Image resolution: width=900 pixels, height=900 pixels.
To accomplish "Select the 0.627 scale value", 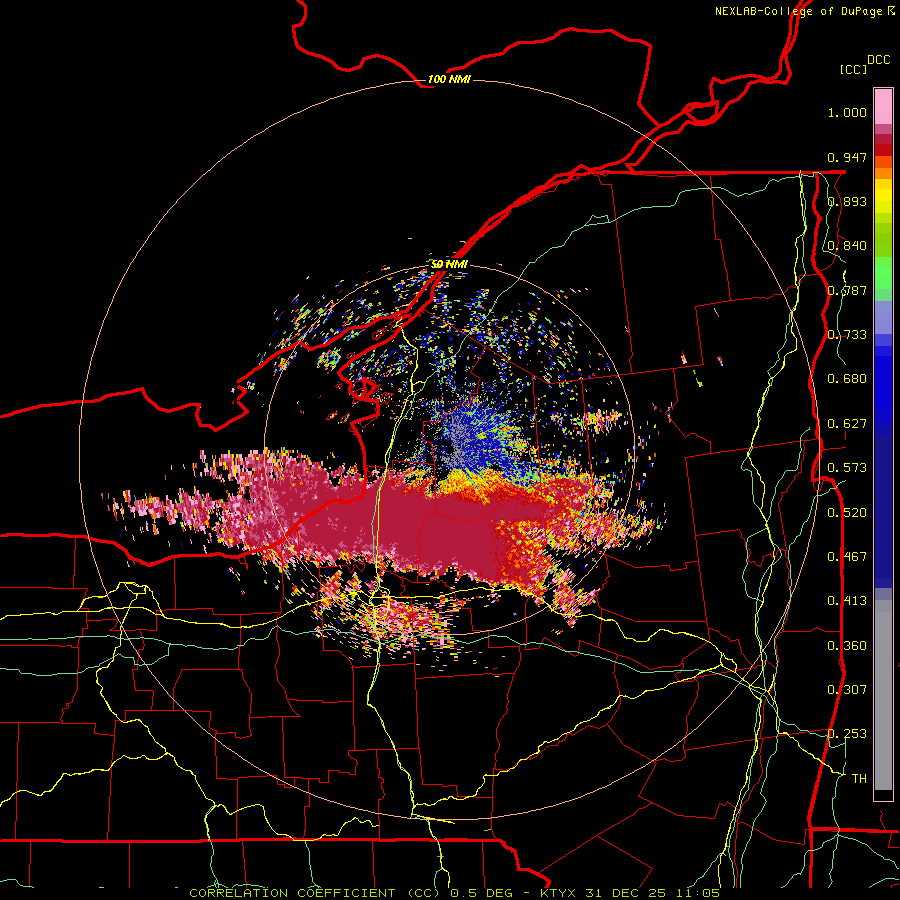I will coord(847,424).
